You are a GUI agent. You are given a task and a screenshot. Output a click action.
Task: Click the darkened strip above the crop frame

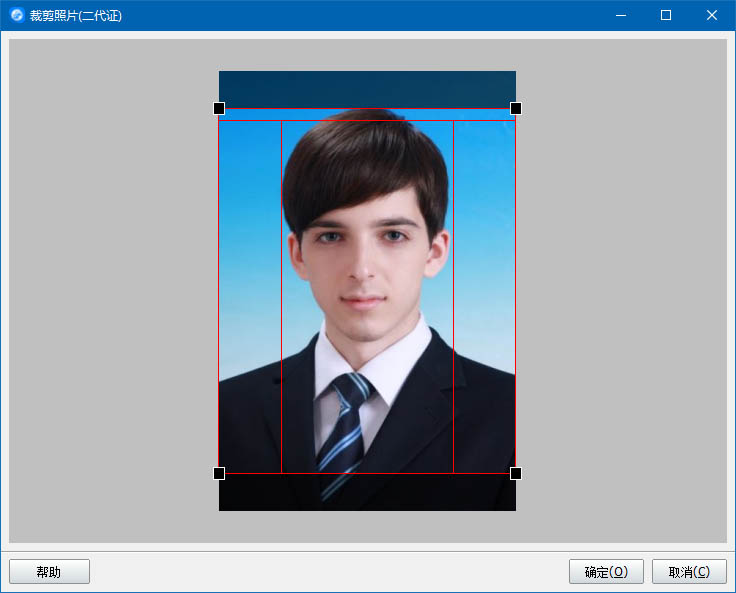click(x=367, y=88)
